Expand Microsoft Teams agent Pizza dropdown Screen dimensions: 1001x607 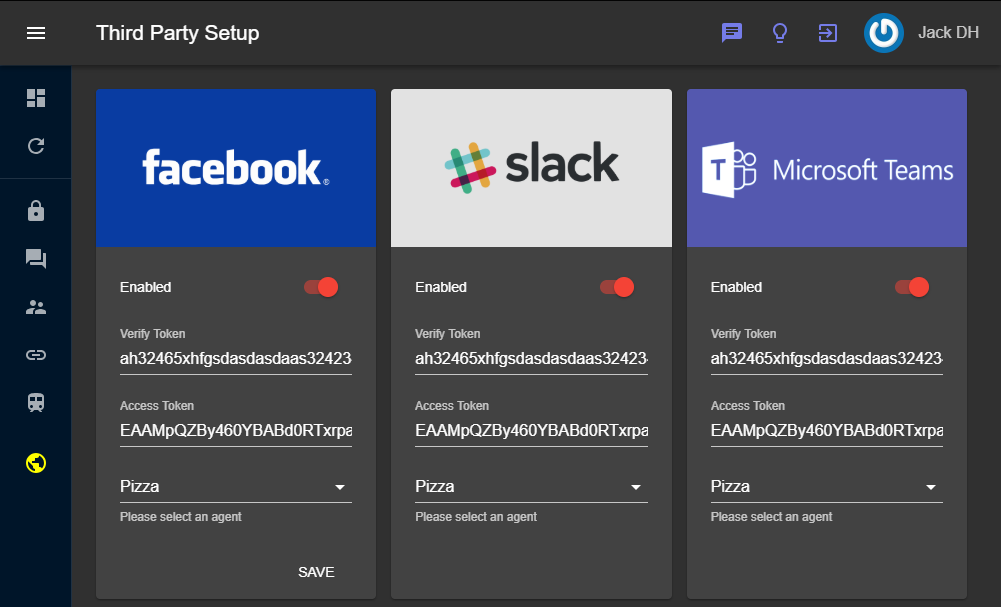(827, 487)
